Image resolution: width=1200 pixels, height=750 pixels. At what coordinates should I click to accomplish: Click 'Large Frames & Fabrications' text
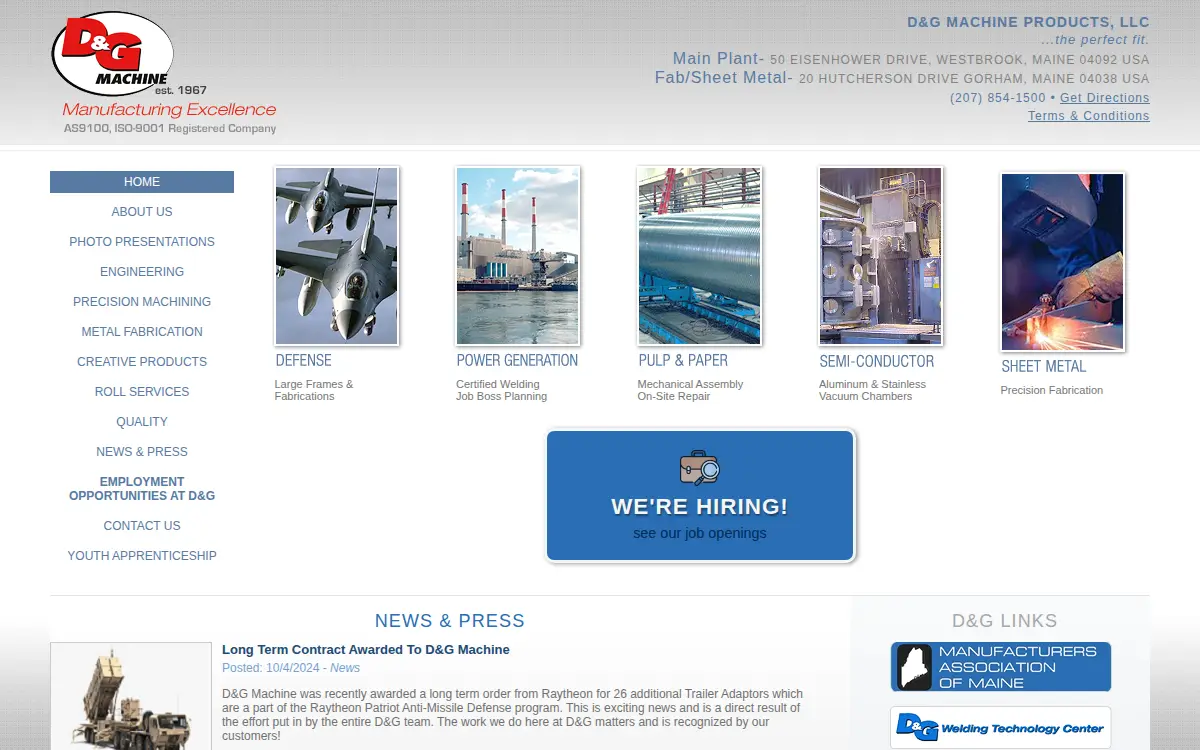pos(314,390)
